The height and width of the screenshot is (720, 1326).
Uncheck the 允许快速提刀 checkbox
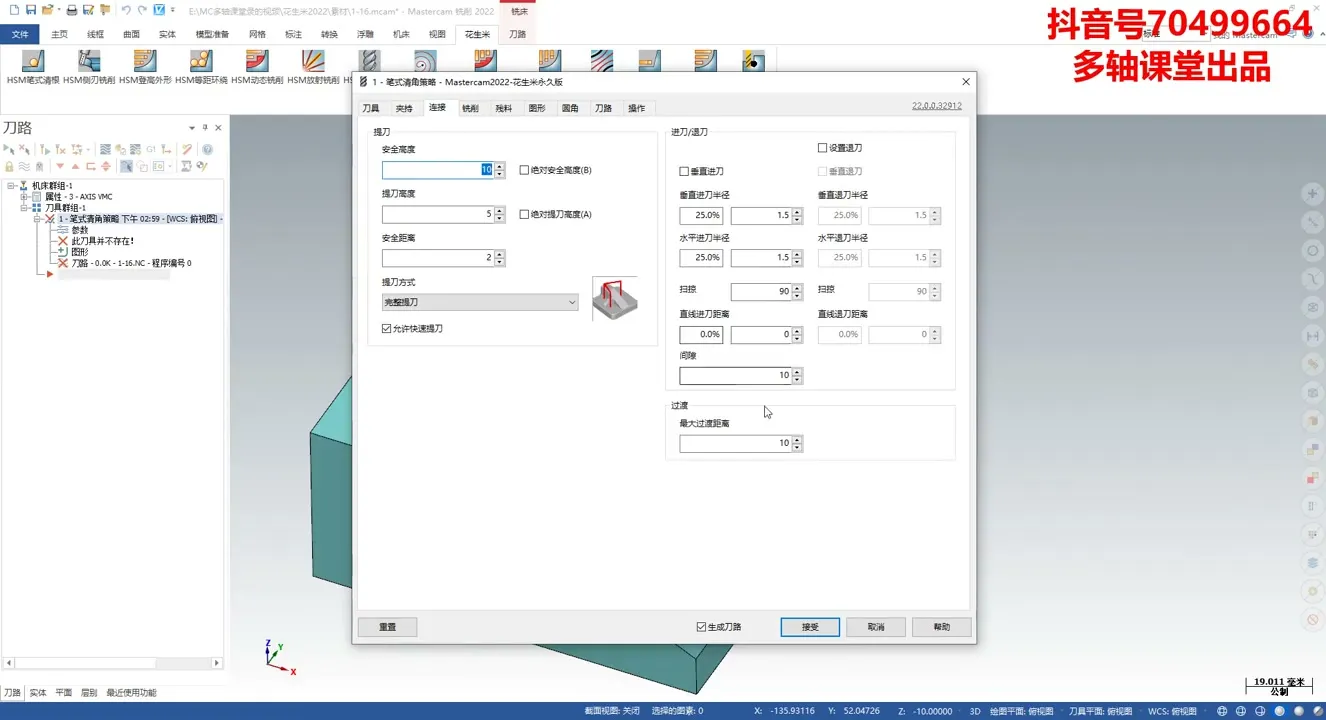(387, 329)
